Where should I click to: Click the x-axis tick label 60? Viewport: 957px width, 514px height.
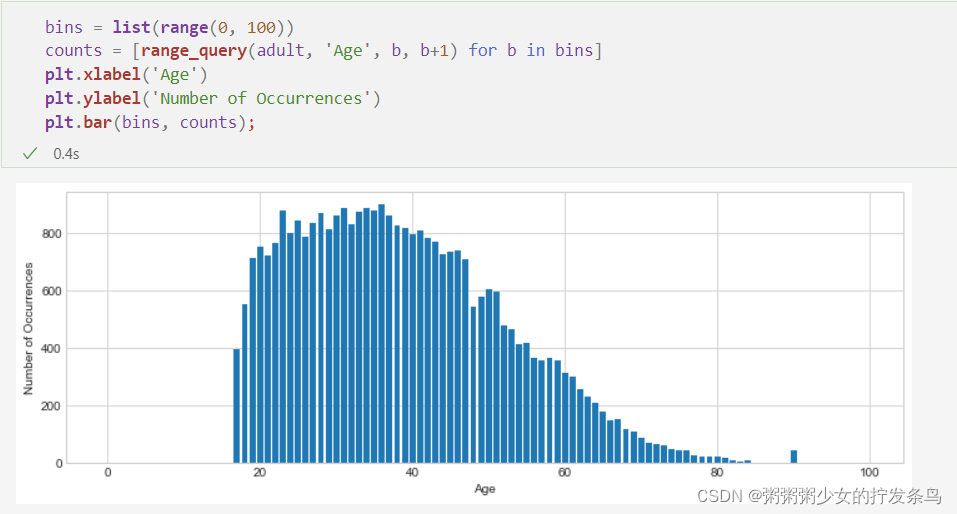click(565, 472)
